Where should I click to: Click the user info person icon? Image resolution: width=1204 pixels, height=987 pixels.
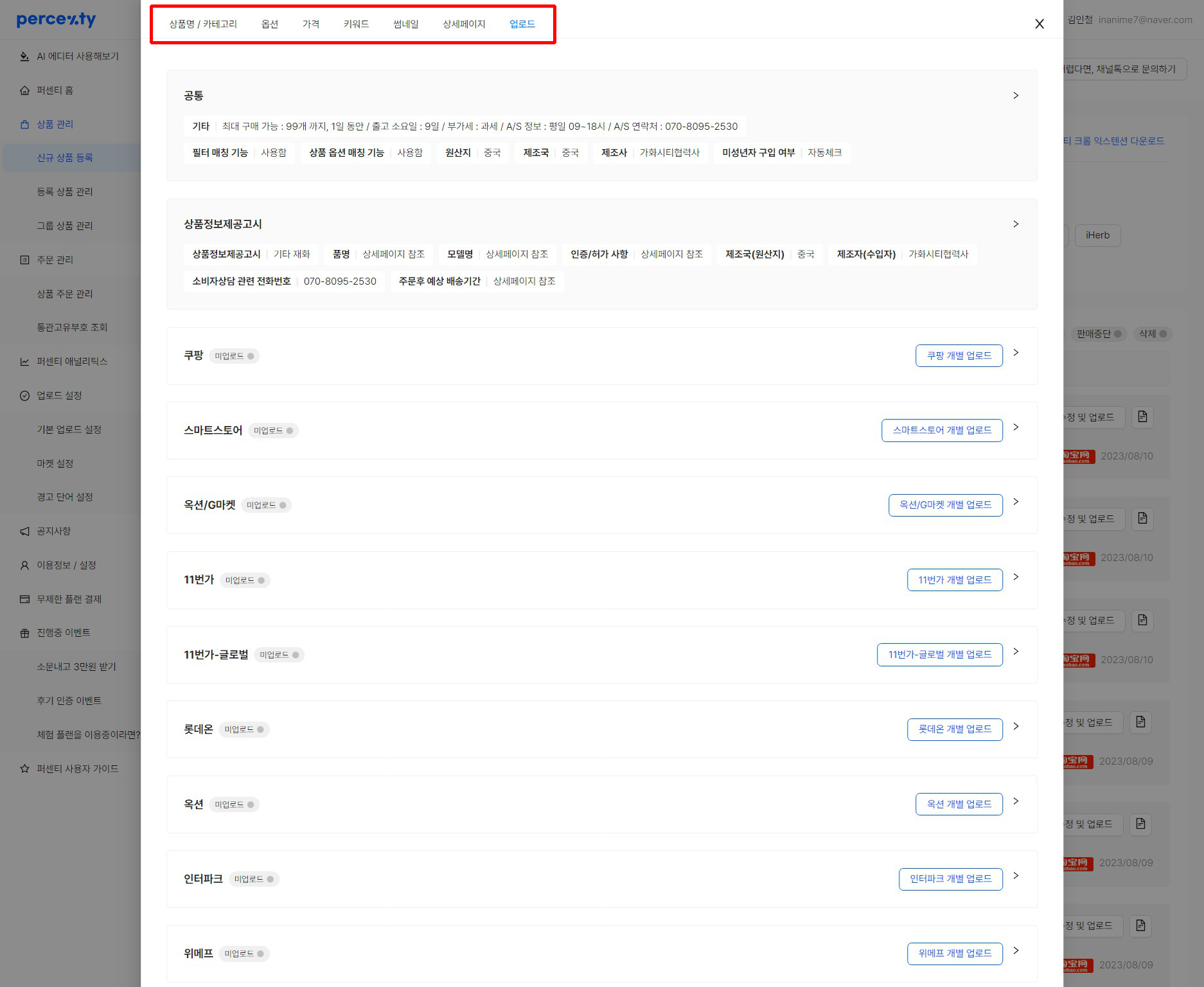point(24,565)
